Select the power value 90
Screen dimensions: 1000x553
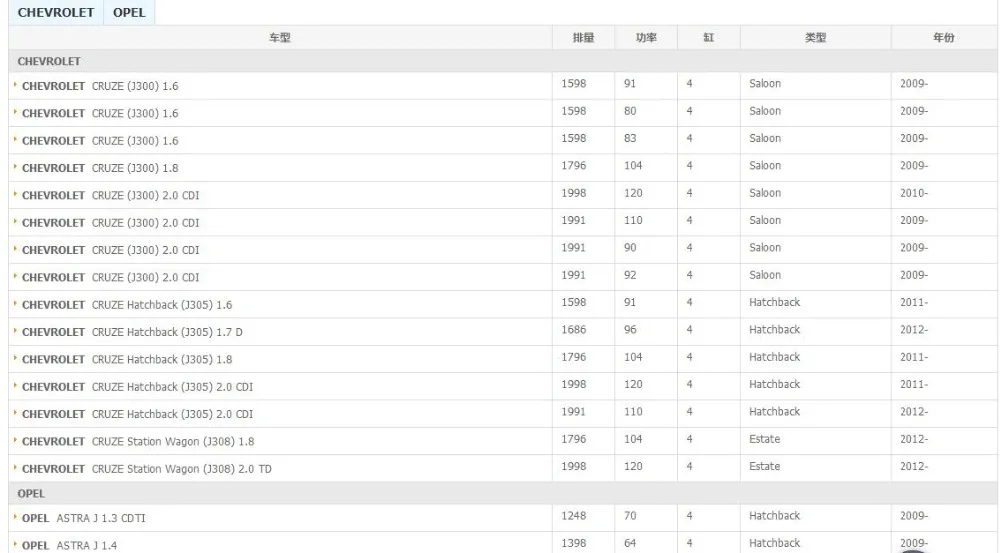(x=630, y=247)
